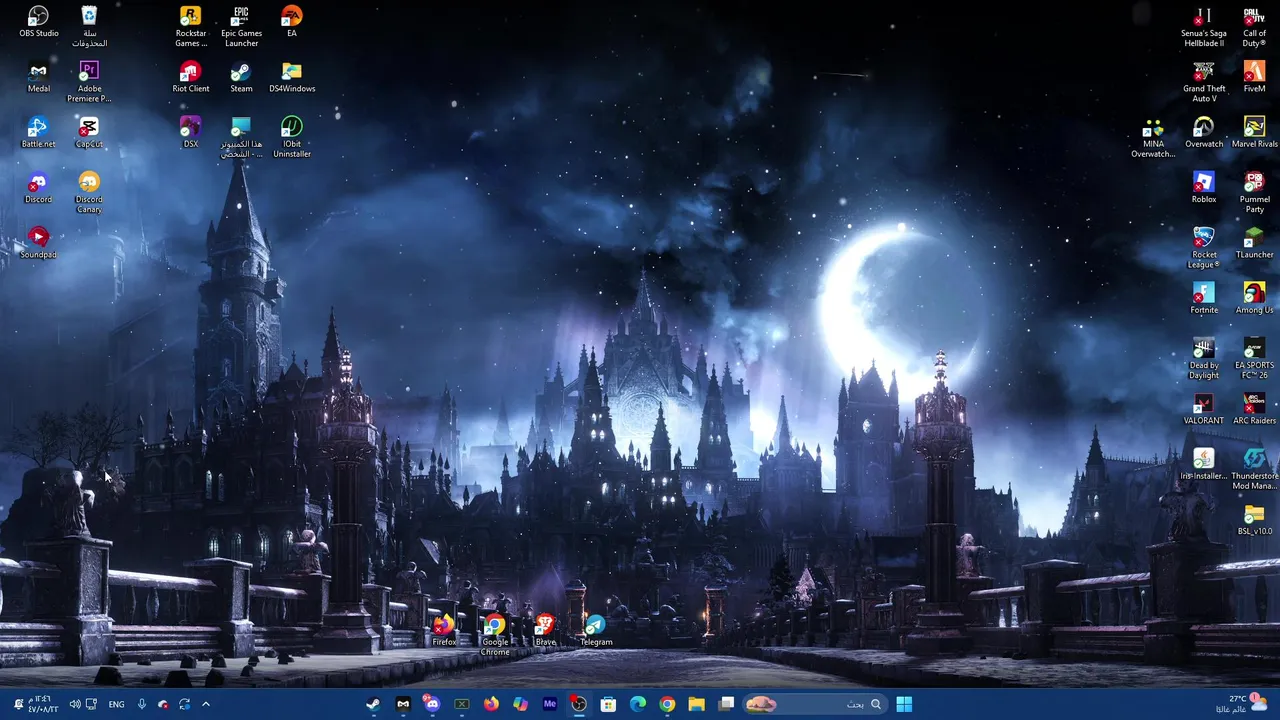1280x720 pixels.
Task: Select the BSL_v10.0 folder icon
Action: coord(1254,519)
